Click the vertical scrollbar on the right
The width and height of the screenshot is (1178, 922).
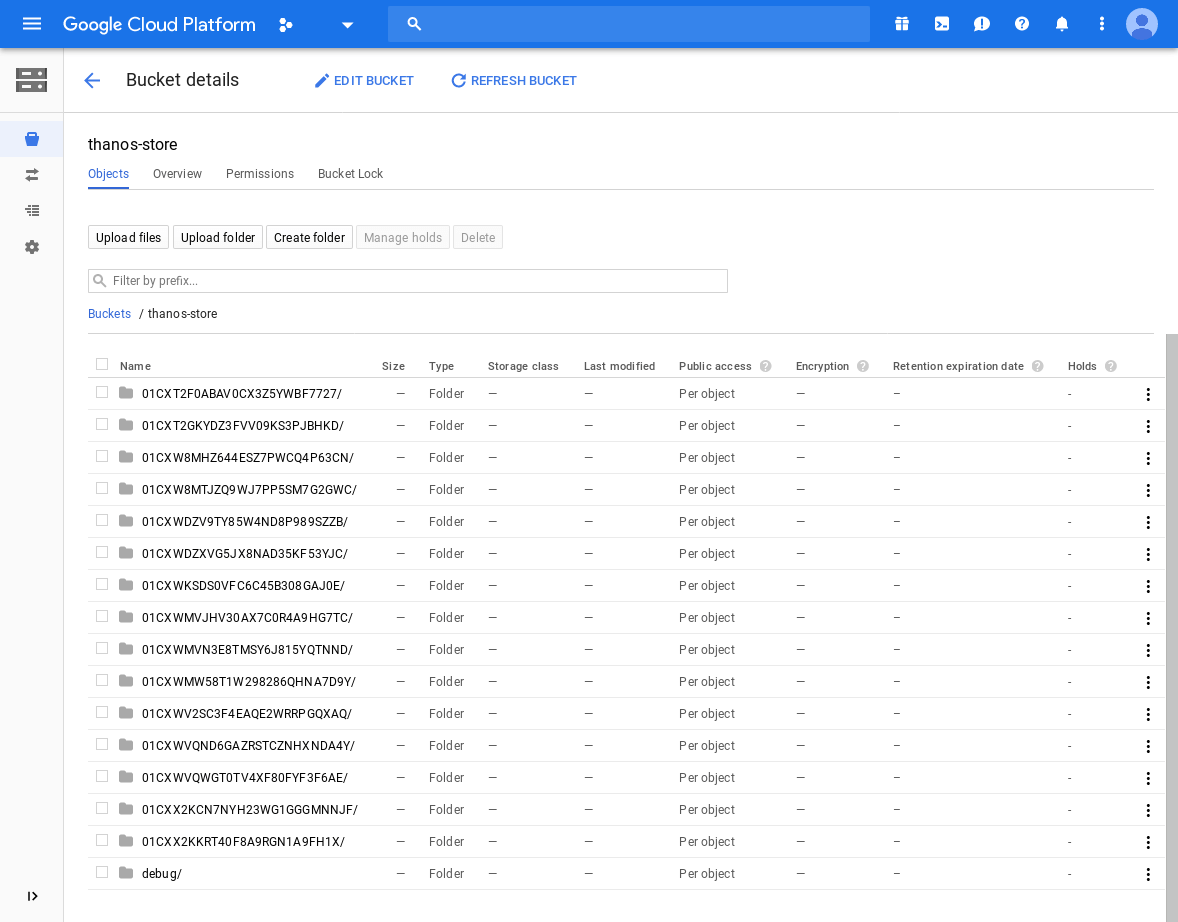tap(1171, 620)
